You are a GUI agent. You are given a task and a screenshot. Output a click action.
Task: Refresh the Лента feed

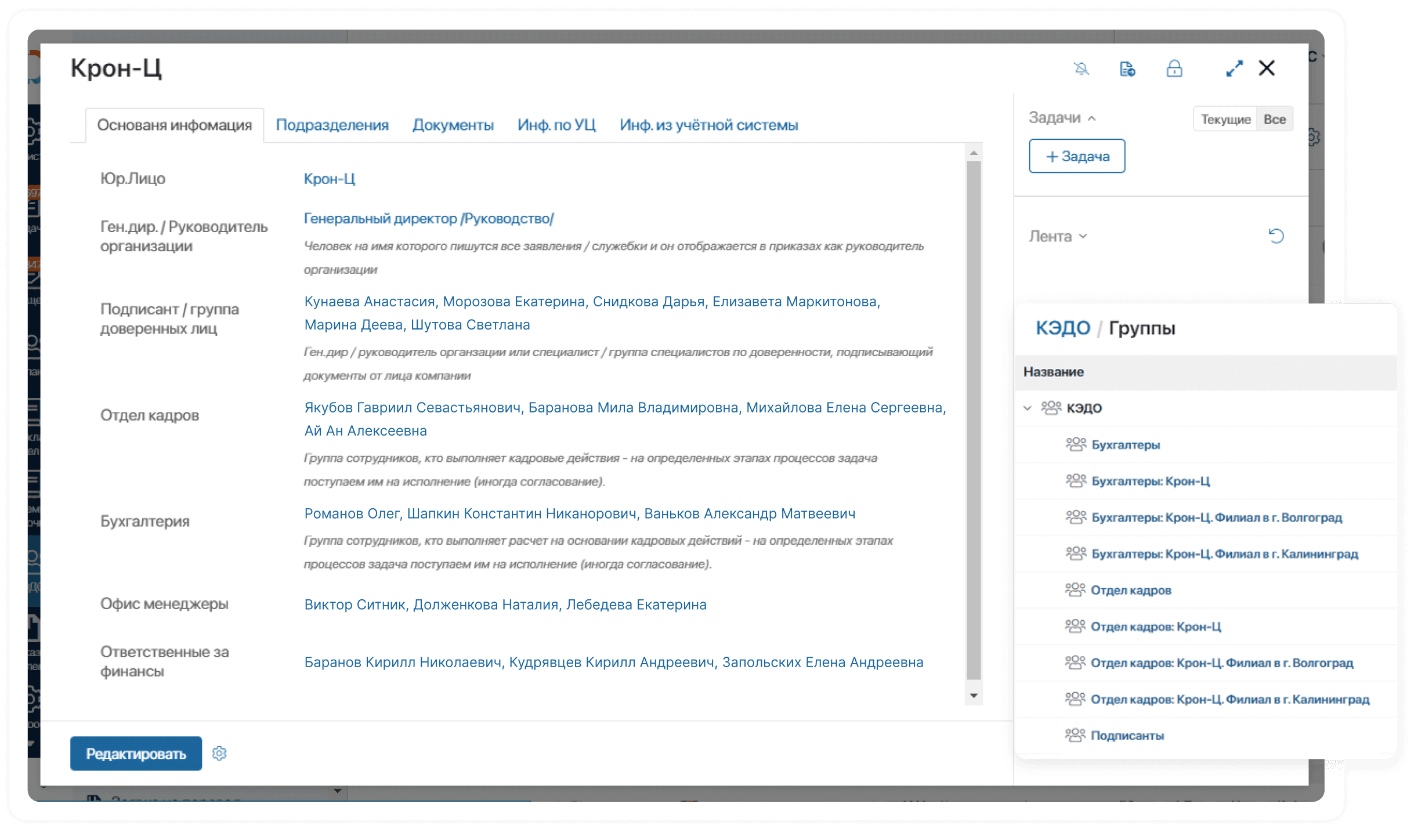pos(1276,236)
